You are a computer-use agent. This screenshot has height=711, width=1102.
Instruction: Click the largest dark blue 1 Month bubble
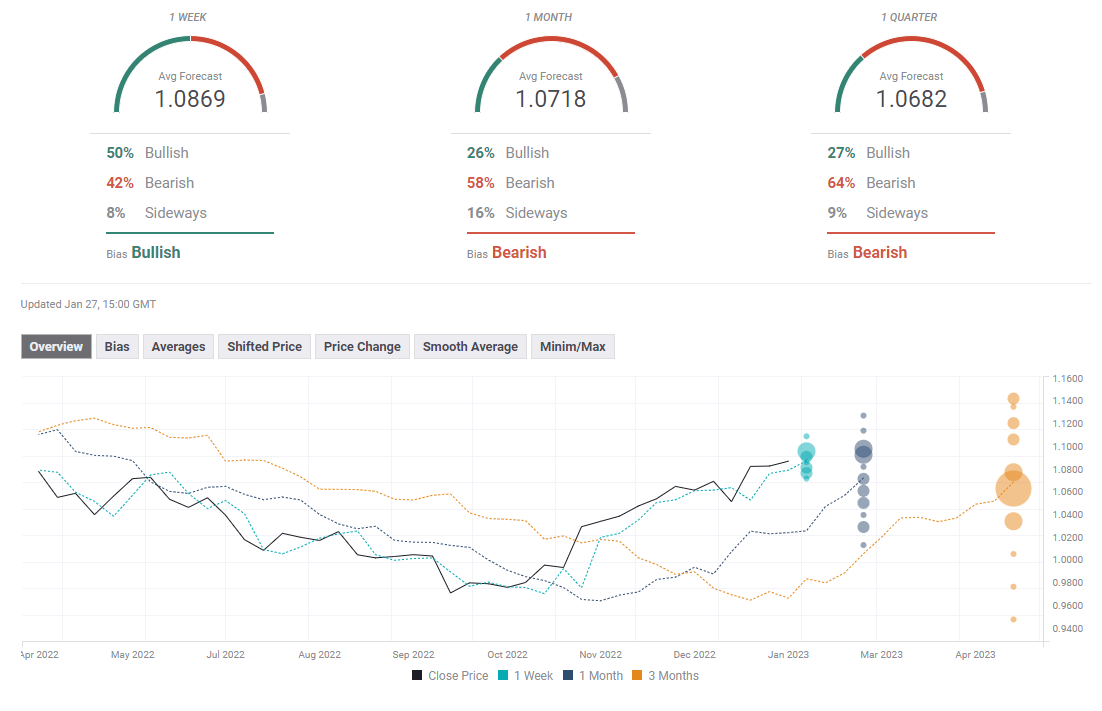click(x=863, y=451)
